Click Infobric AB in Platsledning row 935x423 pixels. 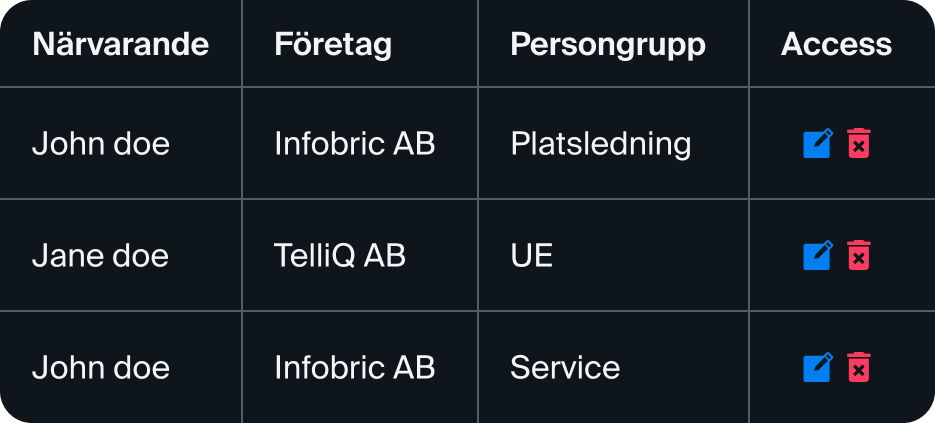point(354,144)
